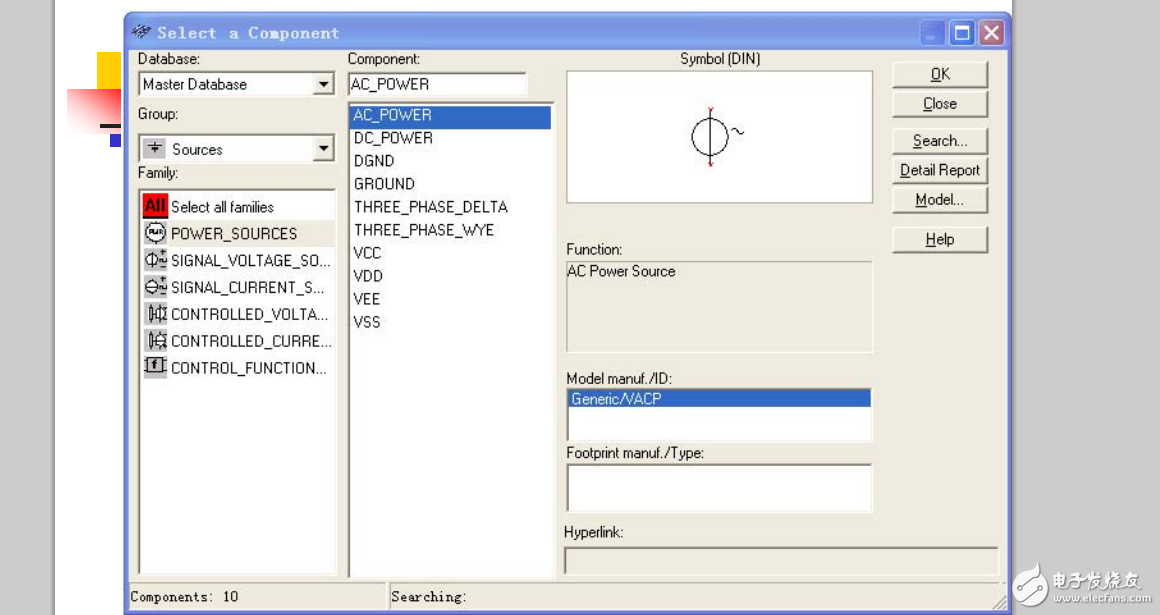Select the CONTROLLED_VOLTAGE family icon
The height and width of the screenshot is (615, 1160).
coord(155,314)
